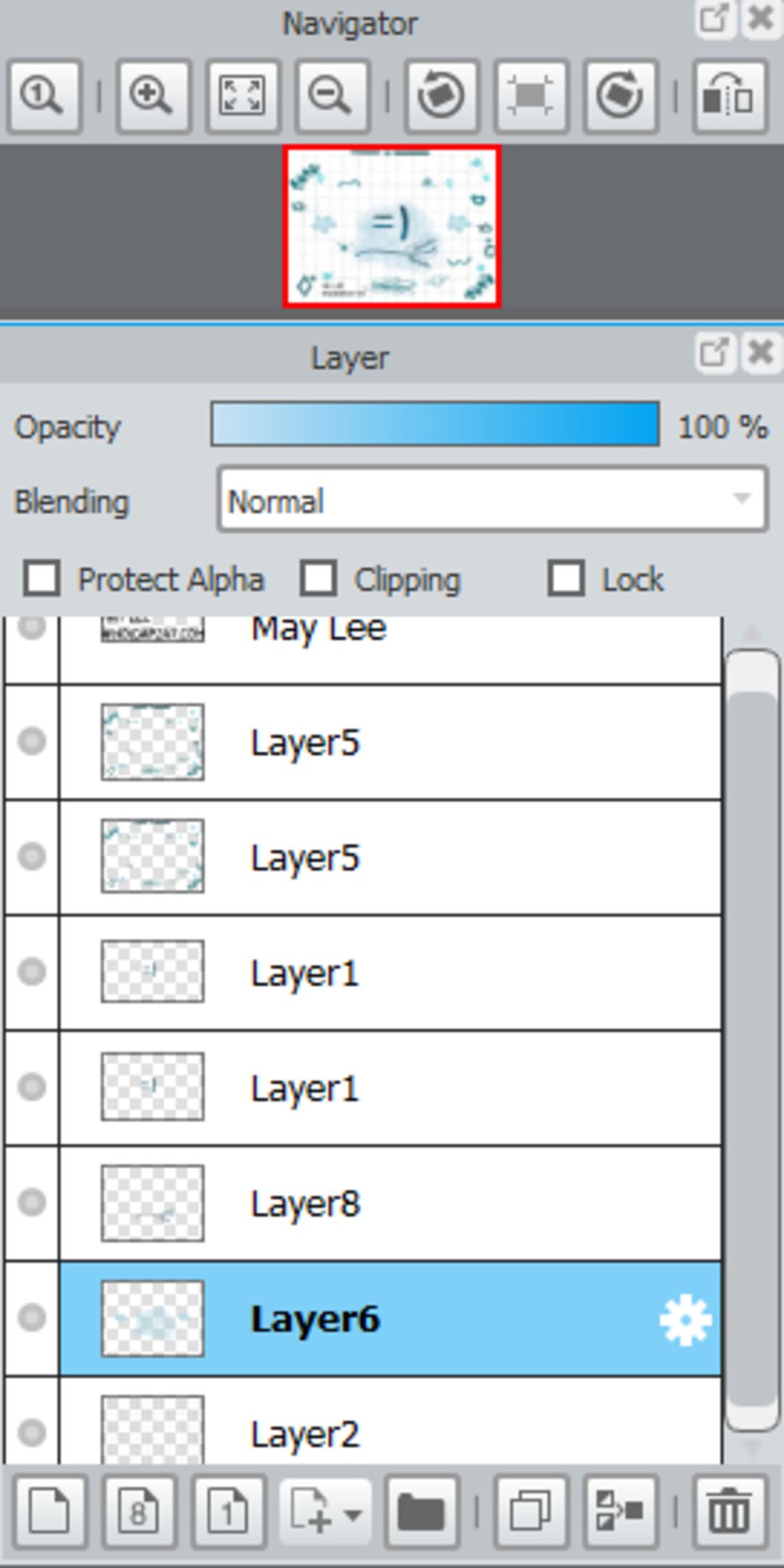
Task: Open the add special layer dropdown
Action: click(x=326, y=1511)
